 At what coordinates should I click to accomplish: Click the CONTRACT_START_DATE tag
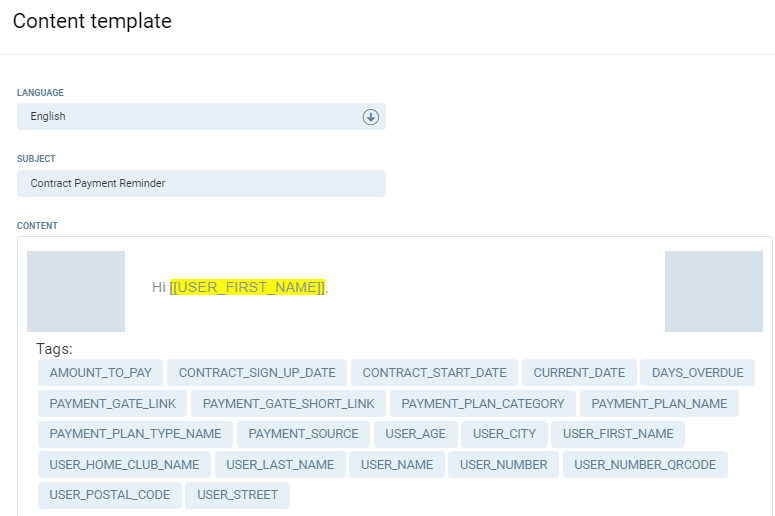(434, 373)
